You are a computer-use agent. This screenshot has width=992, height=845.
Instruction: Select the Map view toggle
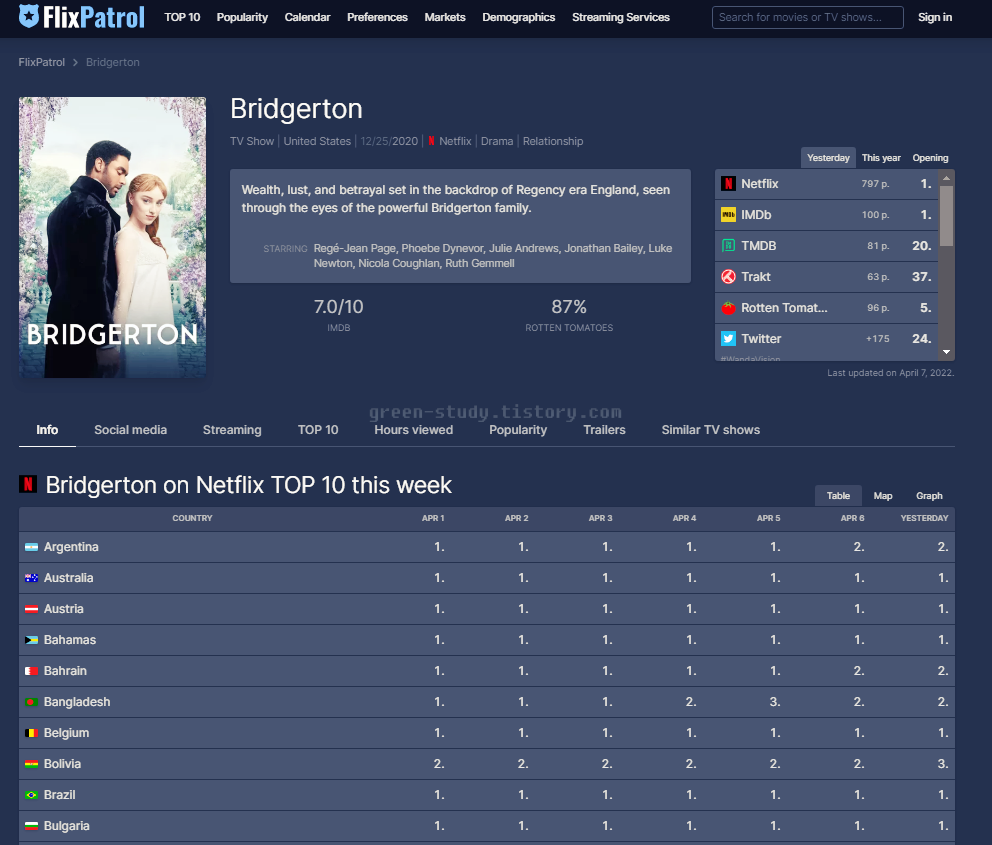click(x=883, y=496)
